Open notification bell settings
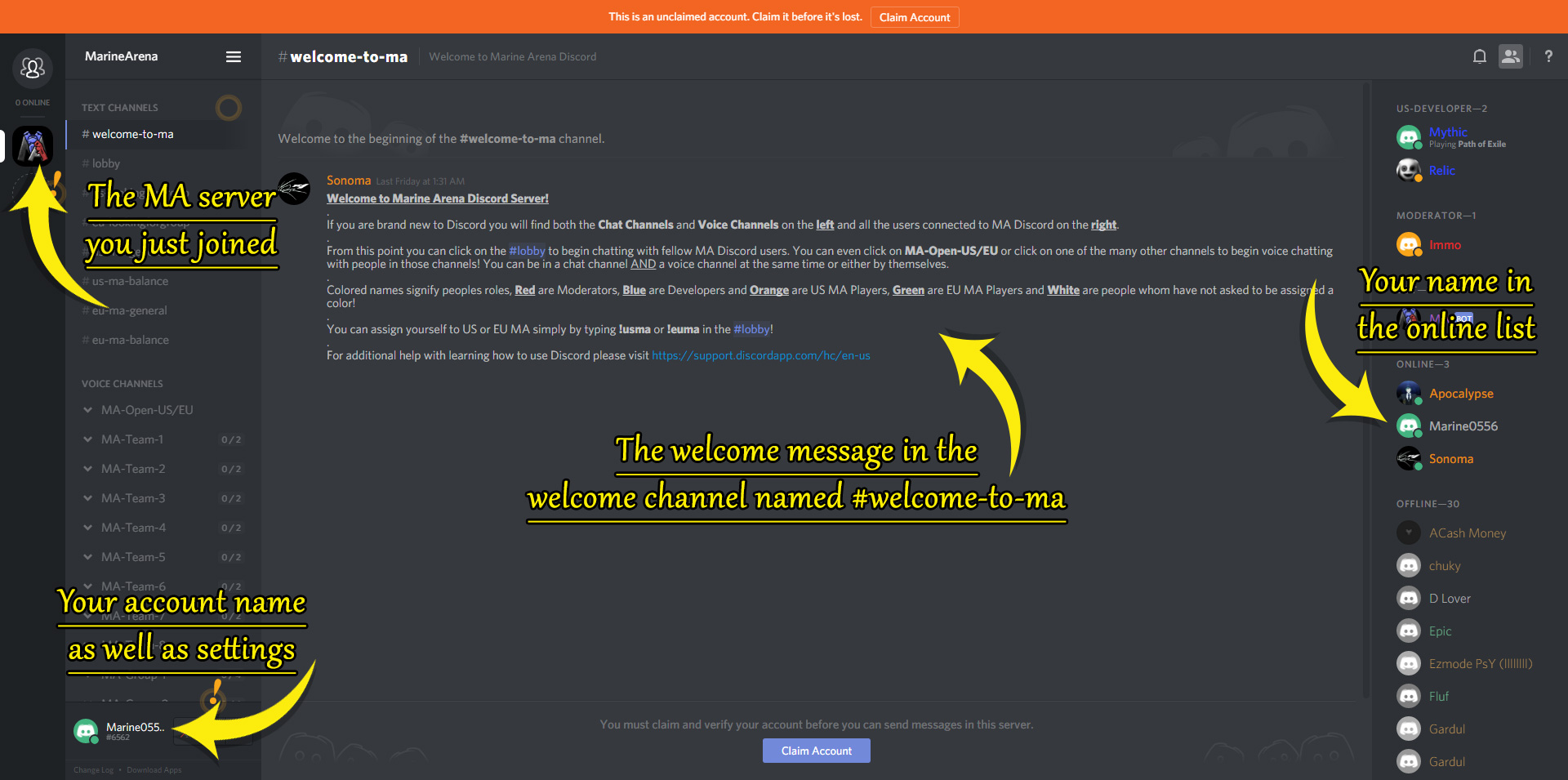1568x780 pixels. (1479, 56)
